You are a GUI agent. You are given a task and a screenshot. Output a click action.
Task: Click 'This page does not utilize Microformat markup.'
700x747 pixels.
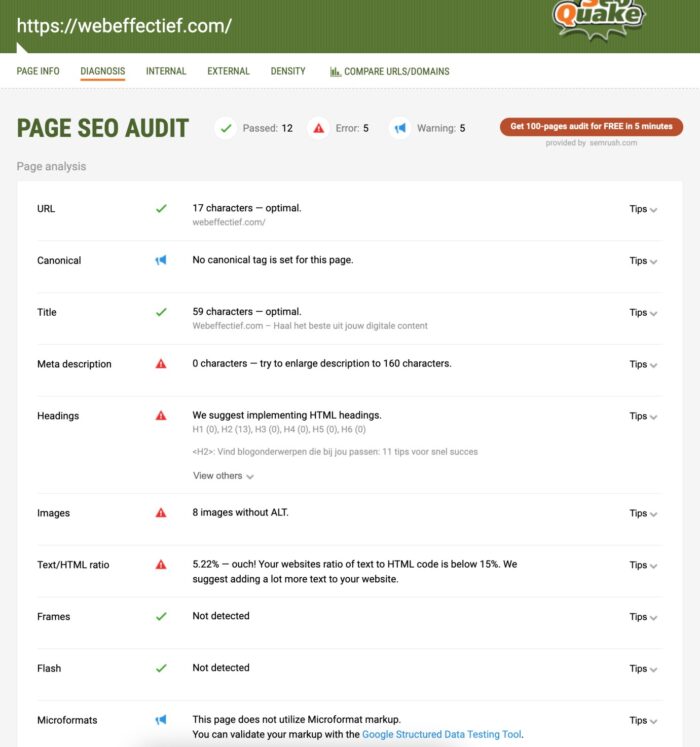click(x=296, y=719)
